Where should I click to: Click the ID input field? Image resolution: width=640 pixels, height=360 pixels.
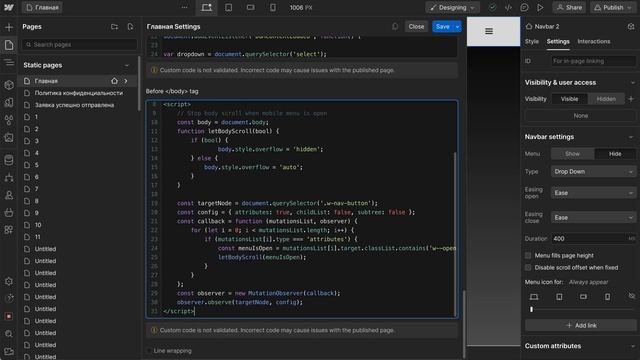(x=593, y=61)
